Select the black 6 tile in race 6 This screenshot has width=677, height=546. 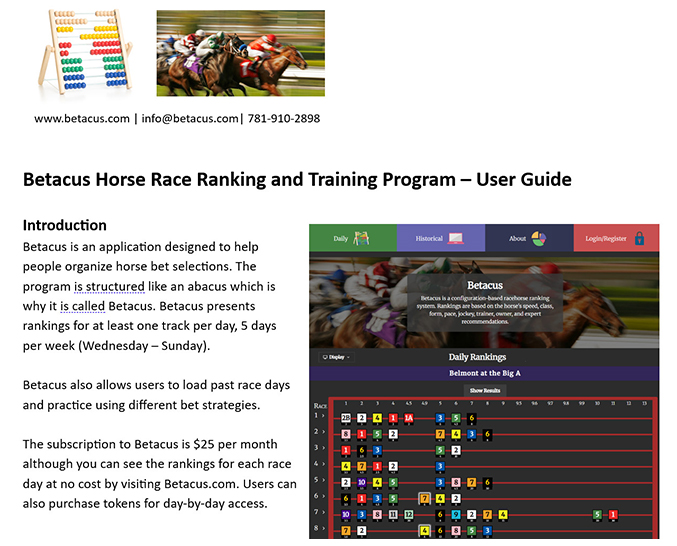[x=346, y=499]
